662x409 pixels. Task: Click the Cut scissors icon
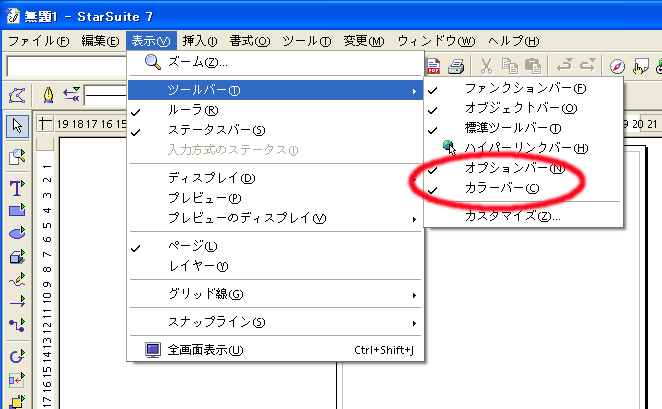click(x=486, y=66)
